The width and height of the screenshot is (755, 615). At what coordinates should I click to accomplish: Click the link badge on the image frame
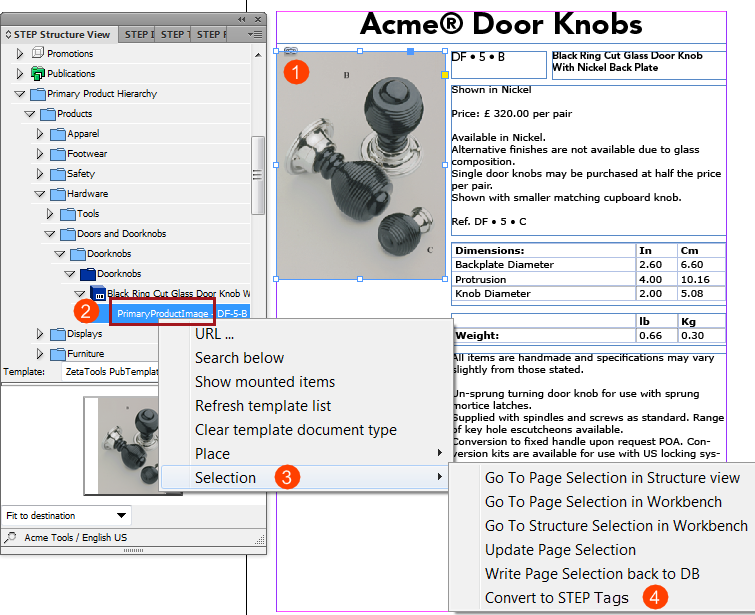point(291,50)
